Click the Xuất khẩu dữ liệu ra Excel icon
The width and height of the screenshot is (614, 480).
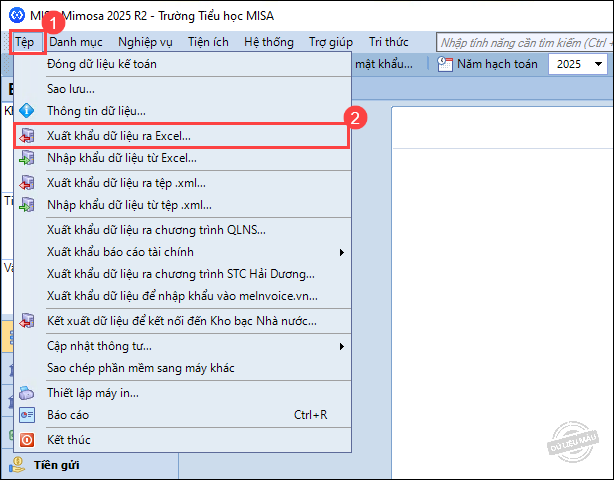[27, 136]
